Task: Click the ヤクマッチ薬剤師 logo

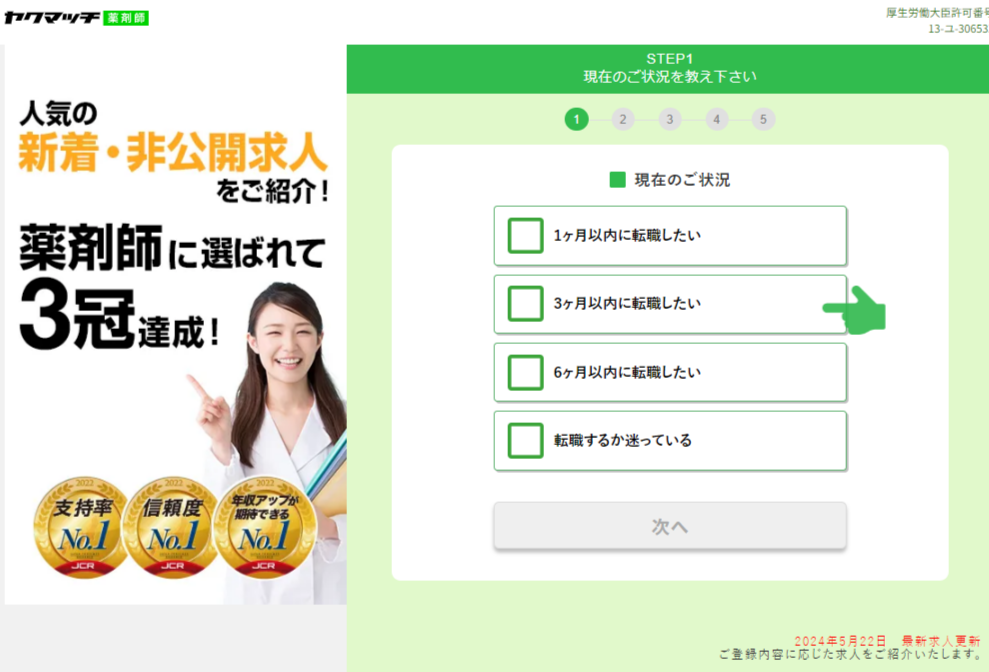Action: point(76,18)
